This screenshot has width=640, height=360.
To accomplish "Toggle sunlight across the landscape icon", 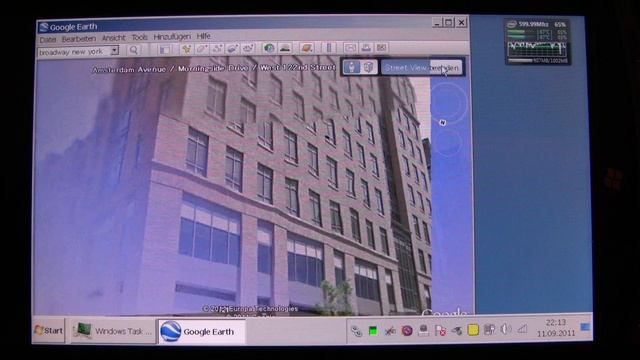I will click(x=285, y=48).
